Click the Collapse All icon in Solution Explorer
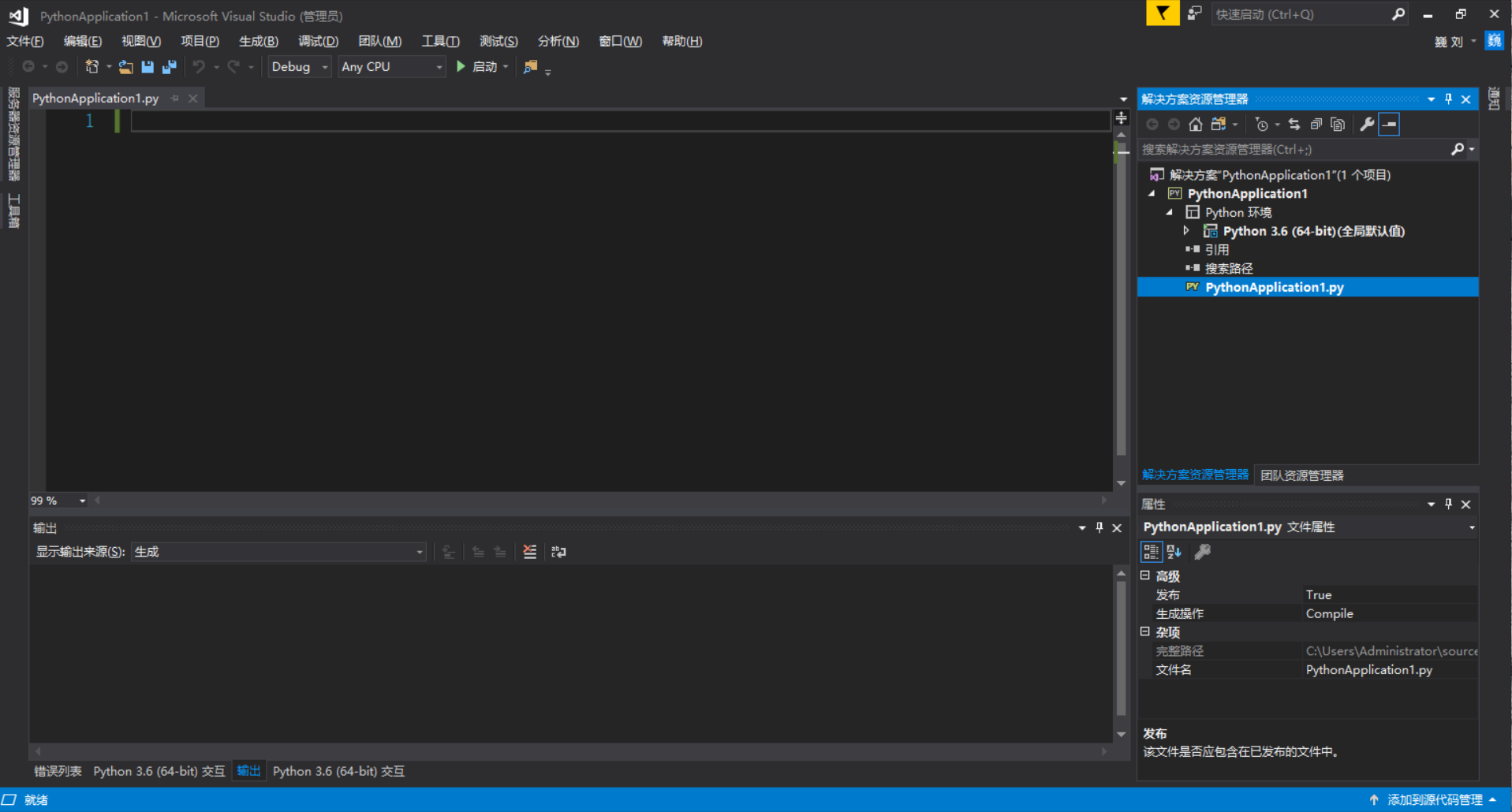Viewport: 1512px width, 812px height. point(1316,124)
